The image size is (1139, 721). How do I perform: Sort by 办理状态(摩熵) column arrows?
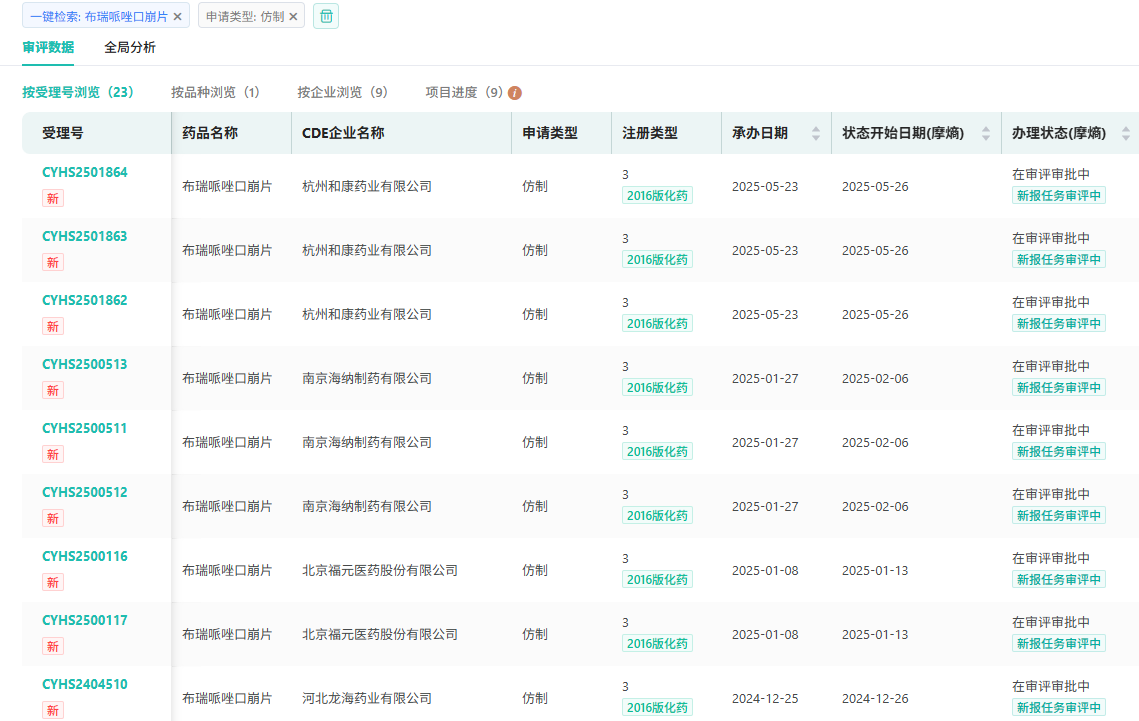(1125, 133)
